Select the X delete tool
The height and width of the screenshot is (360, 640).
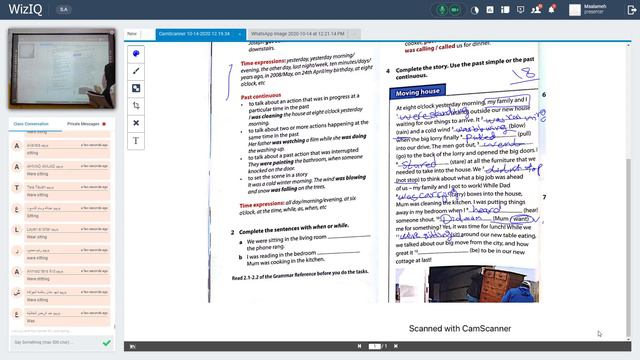[136, 123]
